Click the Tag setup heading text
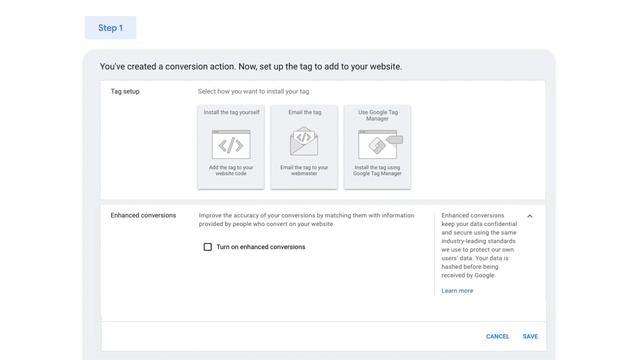 point(125,91)
